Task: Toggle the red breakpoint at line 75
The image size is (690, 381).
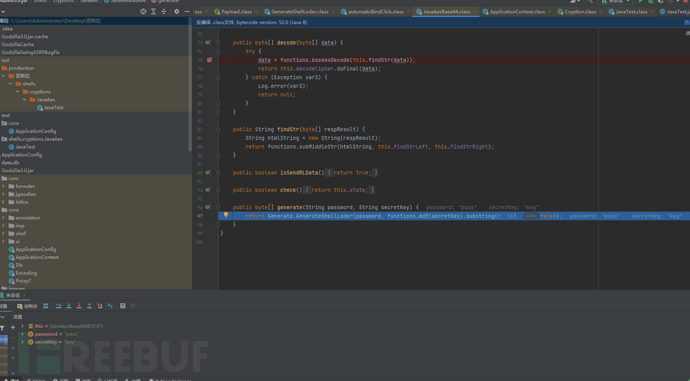Action: (209, 60)
